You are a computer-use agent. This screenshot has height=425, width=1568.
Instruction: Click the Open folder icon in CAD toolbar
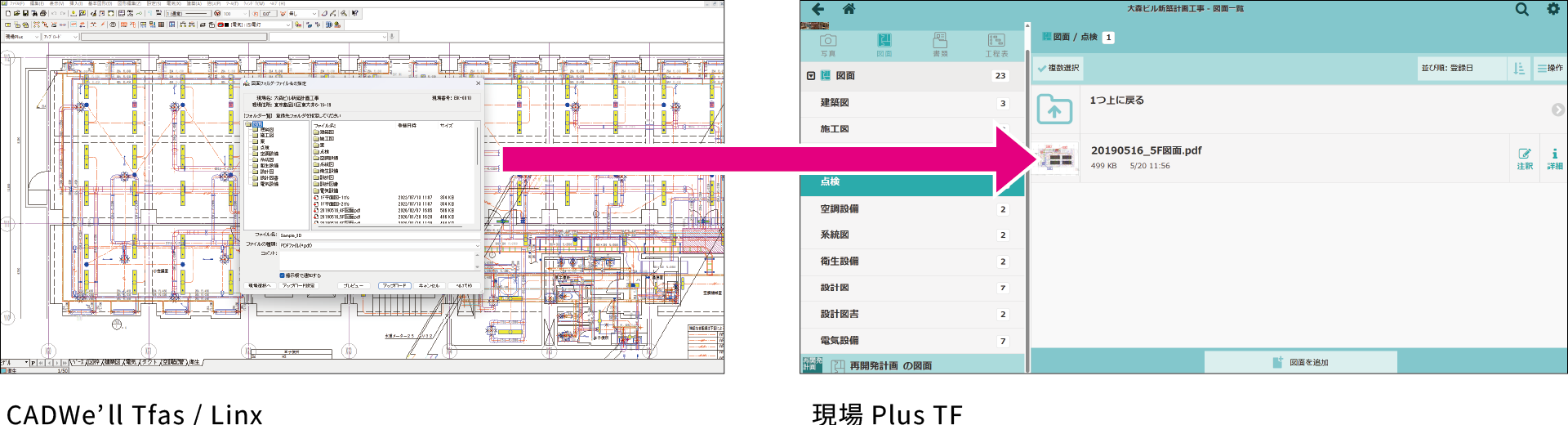[x=17, y=14]
